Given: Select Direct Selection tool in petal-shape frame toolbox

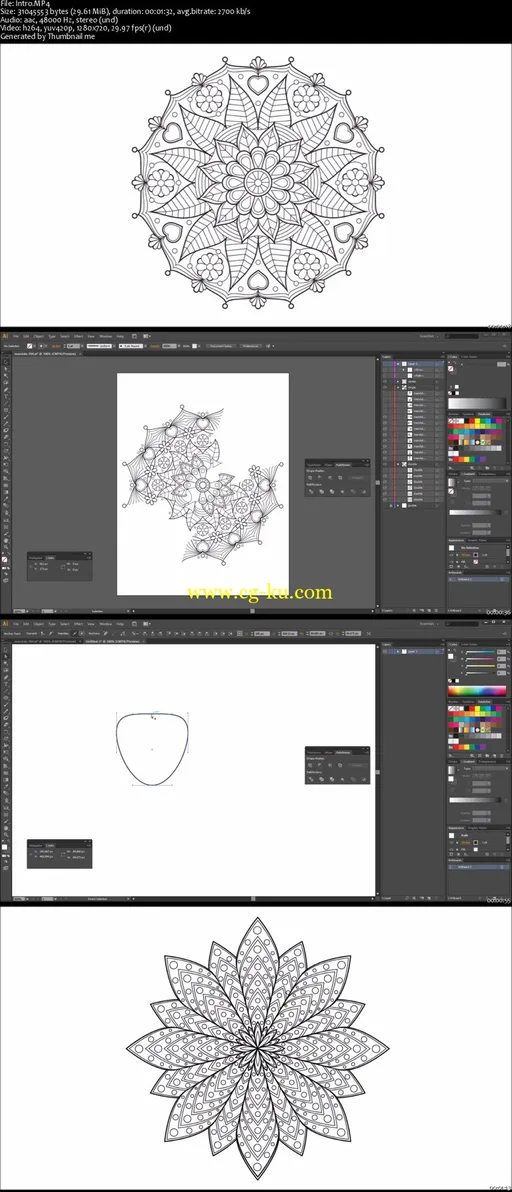Looking at the screenshot, I should (5, 657).
